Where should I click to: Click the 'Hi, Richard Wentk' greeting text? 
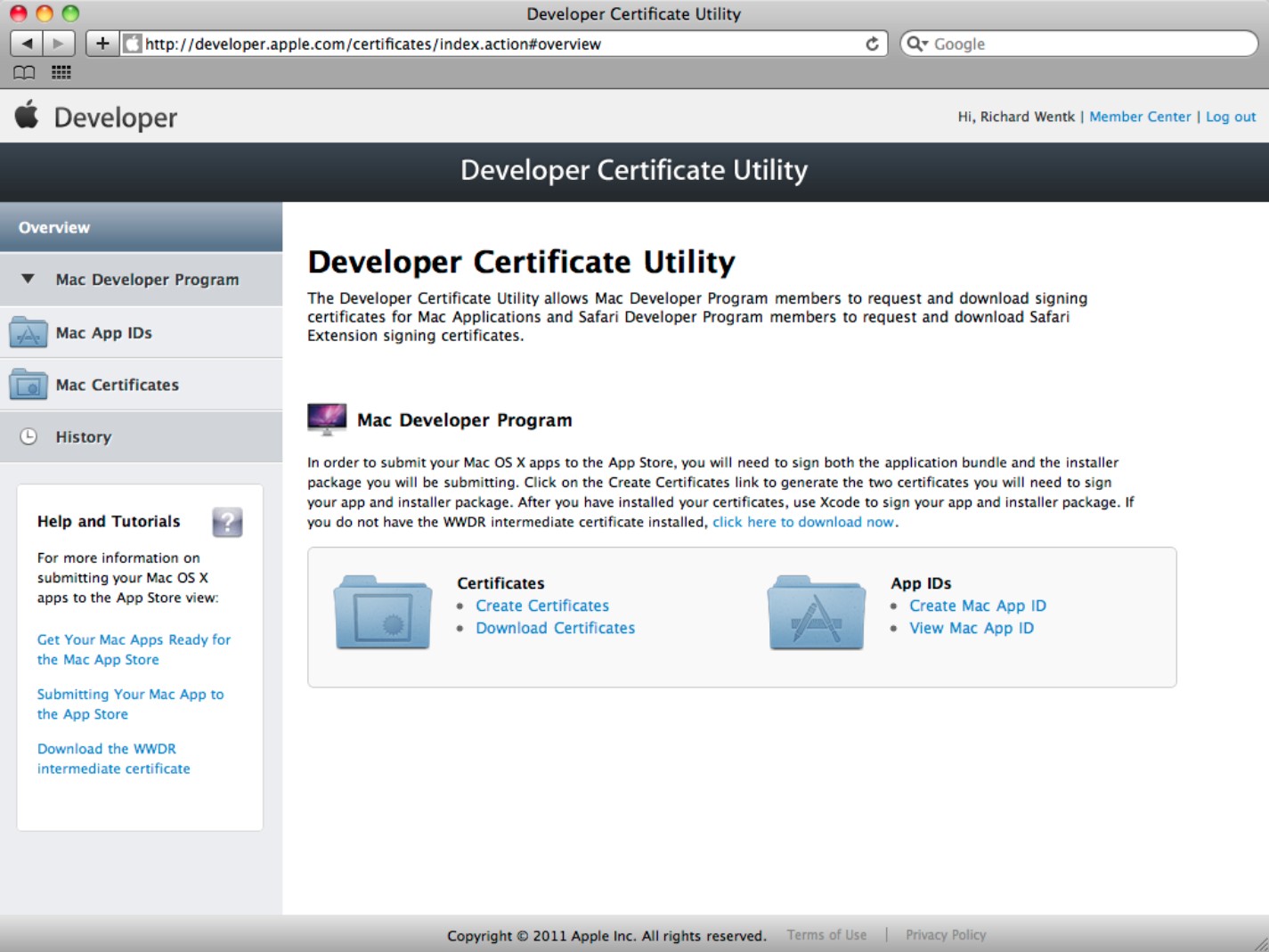click(x=1016, y=117)
